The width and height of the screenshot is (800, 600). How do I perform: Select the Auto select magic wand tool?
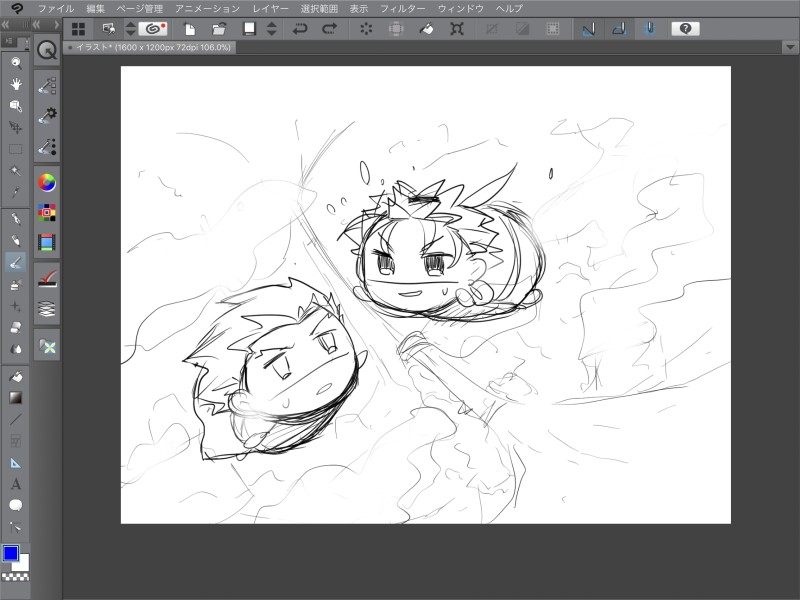point(16,170)
